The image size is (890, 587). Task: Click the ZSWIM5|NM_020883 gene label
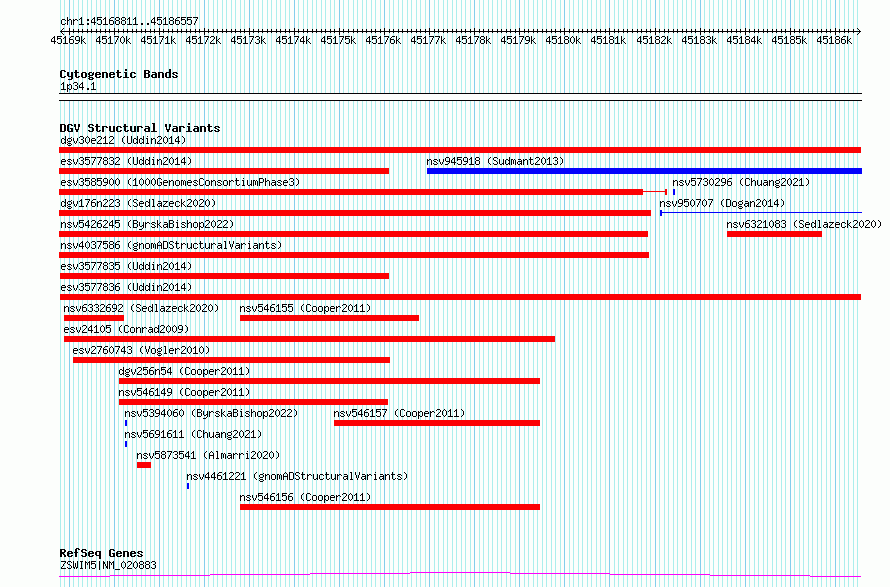click(x=108, y=565)
